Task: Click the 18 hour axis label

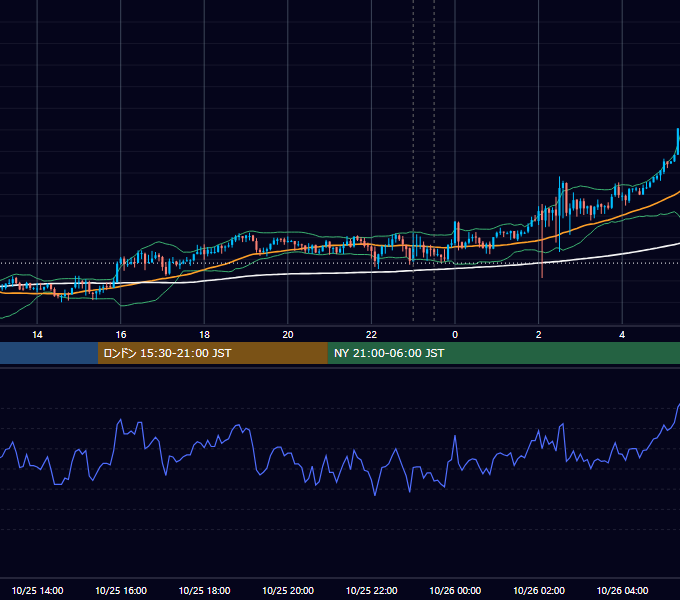Action: tap(204, 335)
